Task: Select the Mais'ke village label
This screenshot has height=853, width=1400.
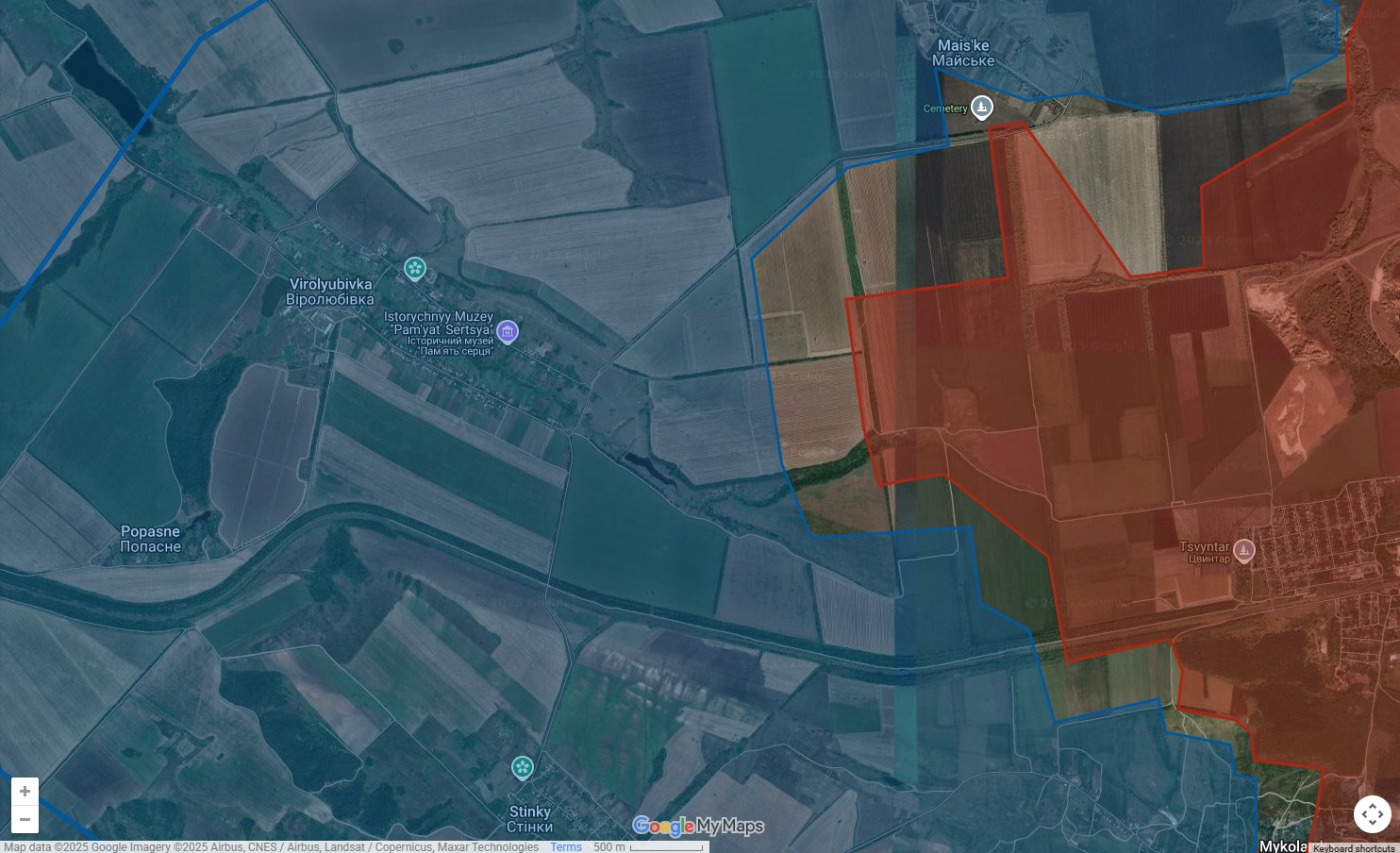Action: point(963,53)
